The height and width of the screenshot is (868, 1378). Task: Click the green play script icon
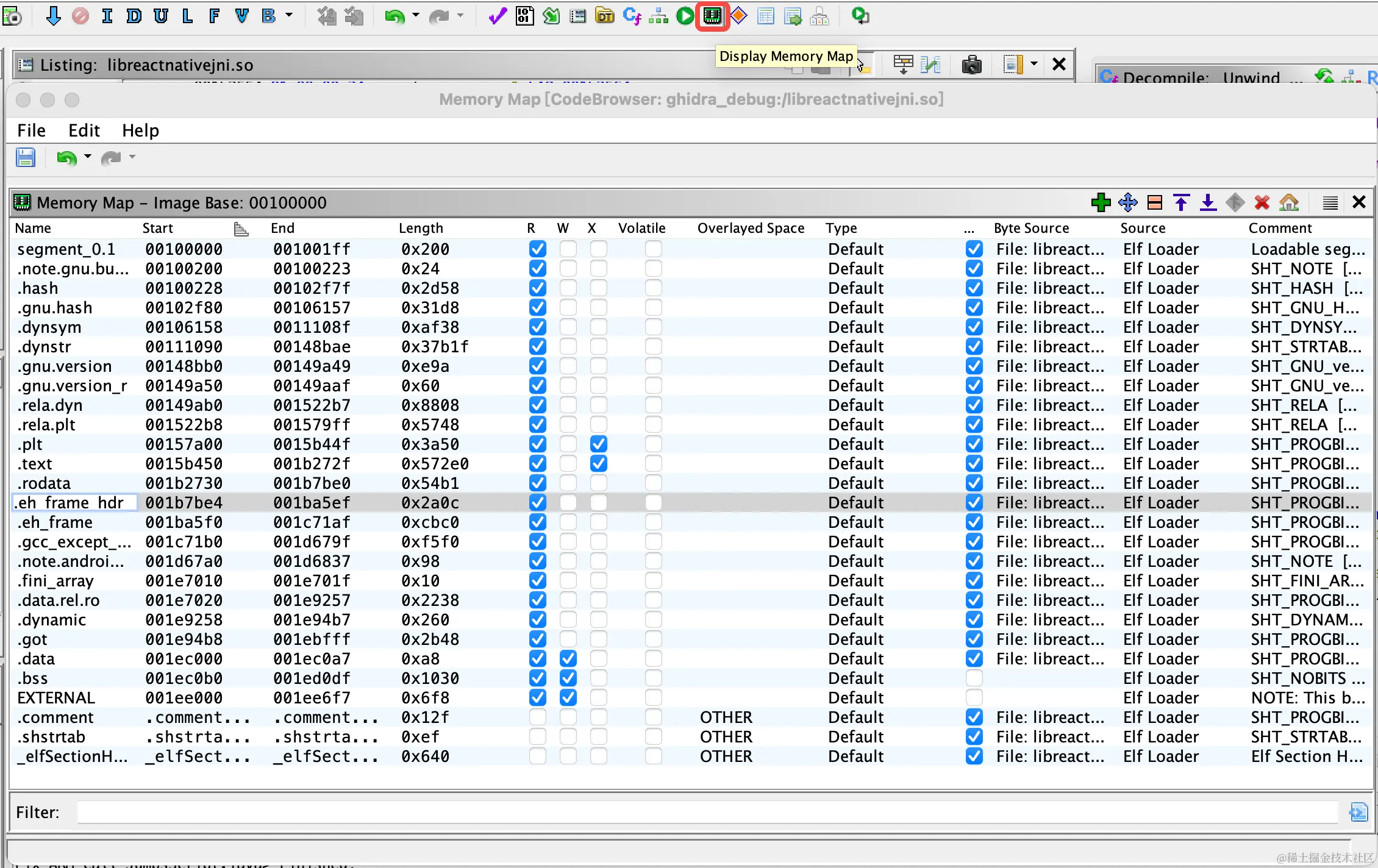click(x=685, y=16)
